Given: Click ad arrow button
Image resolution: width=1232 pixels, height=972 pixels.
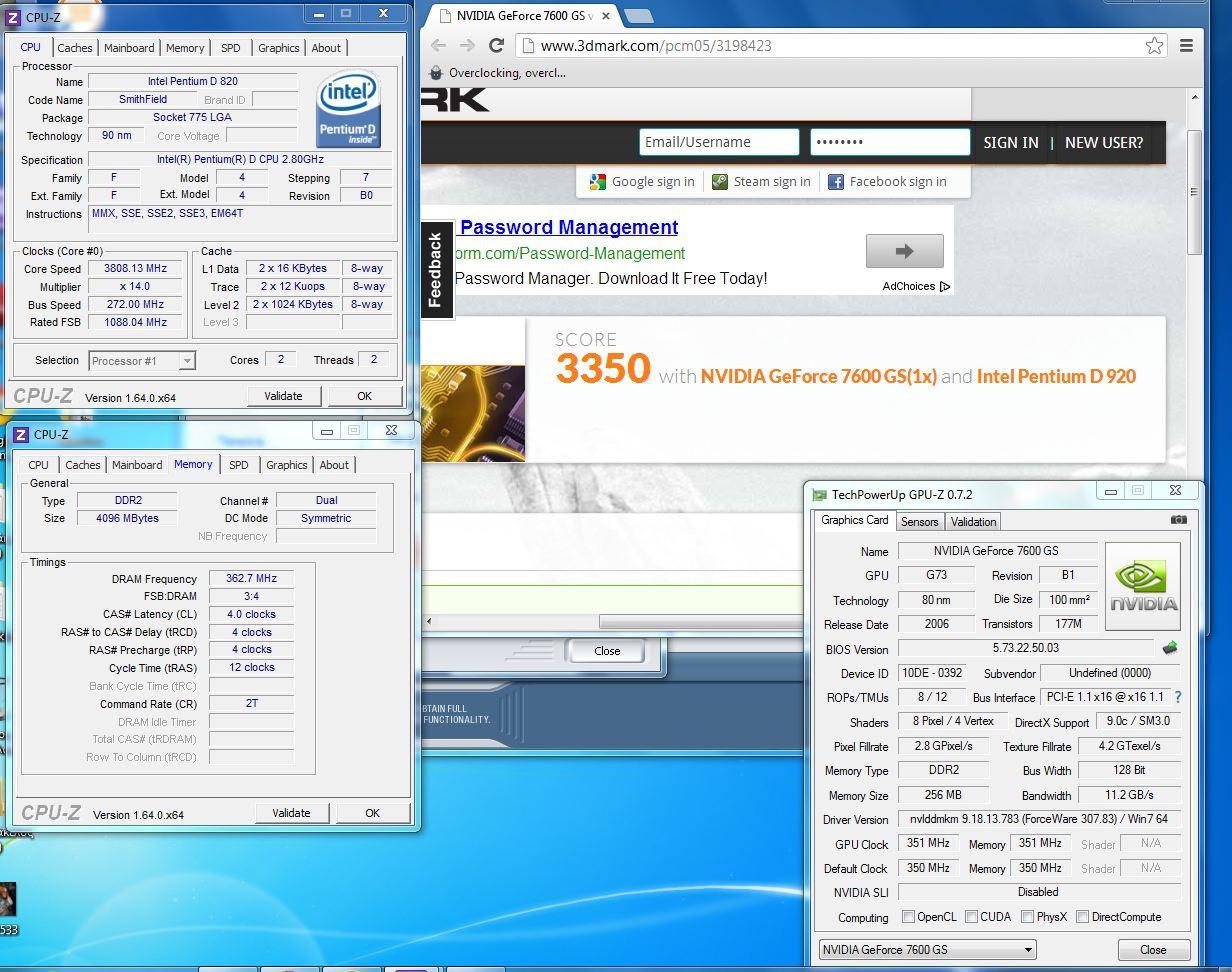Looking at the screenshot, I should tap(905, 251).
